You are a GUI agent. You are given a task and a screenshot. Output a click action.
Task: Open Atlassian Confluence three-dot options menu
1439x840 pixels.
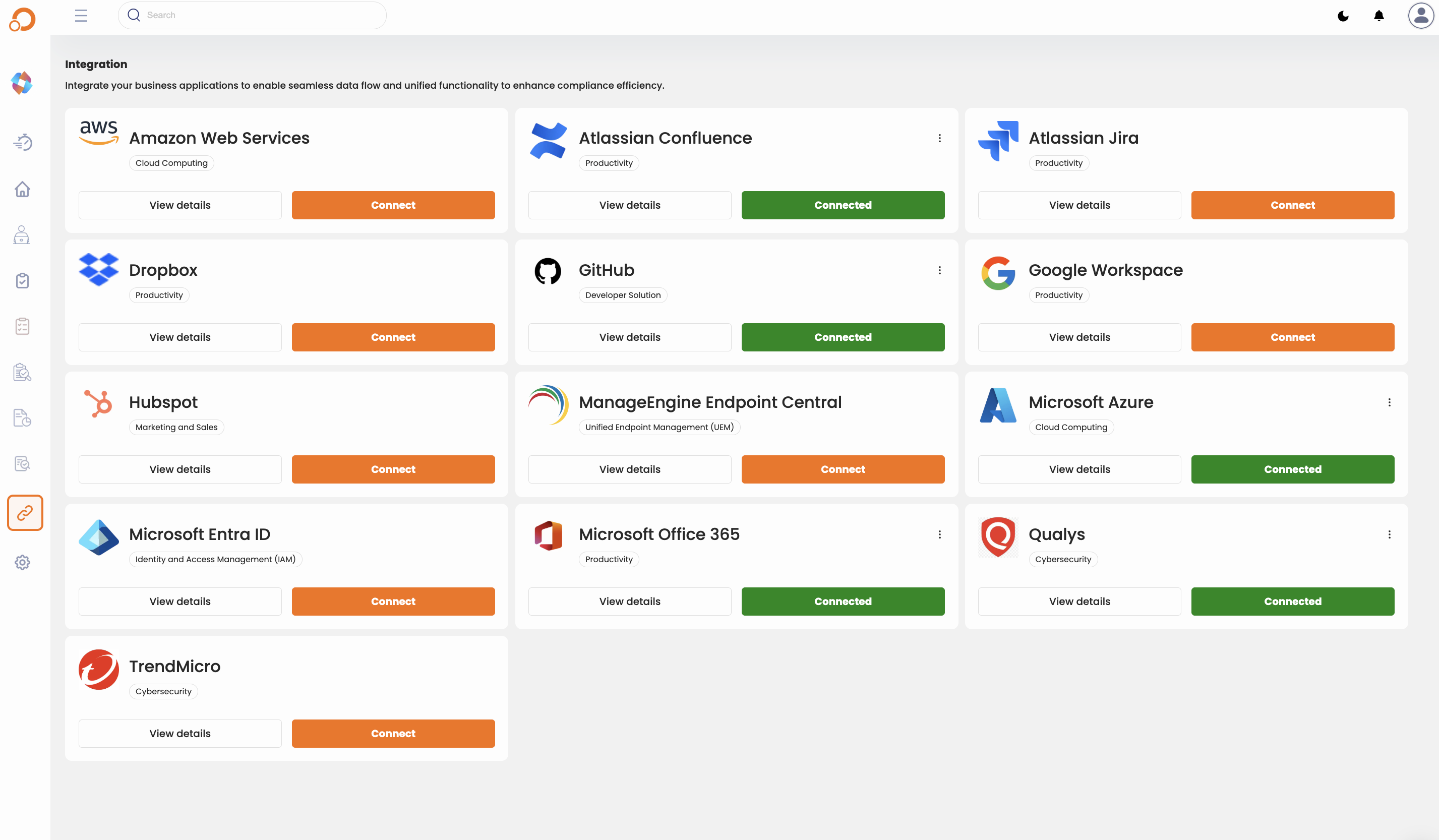(x=939, y=138)
